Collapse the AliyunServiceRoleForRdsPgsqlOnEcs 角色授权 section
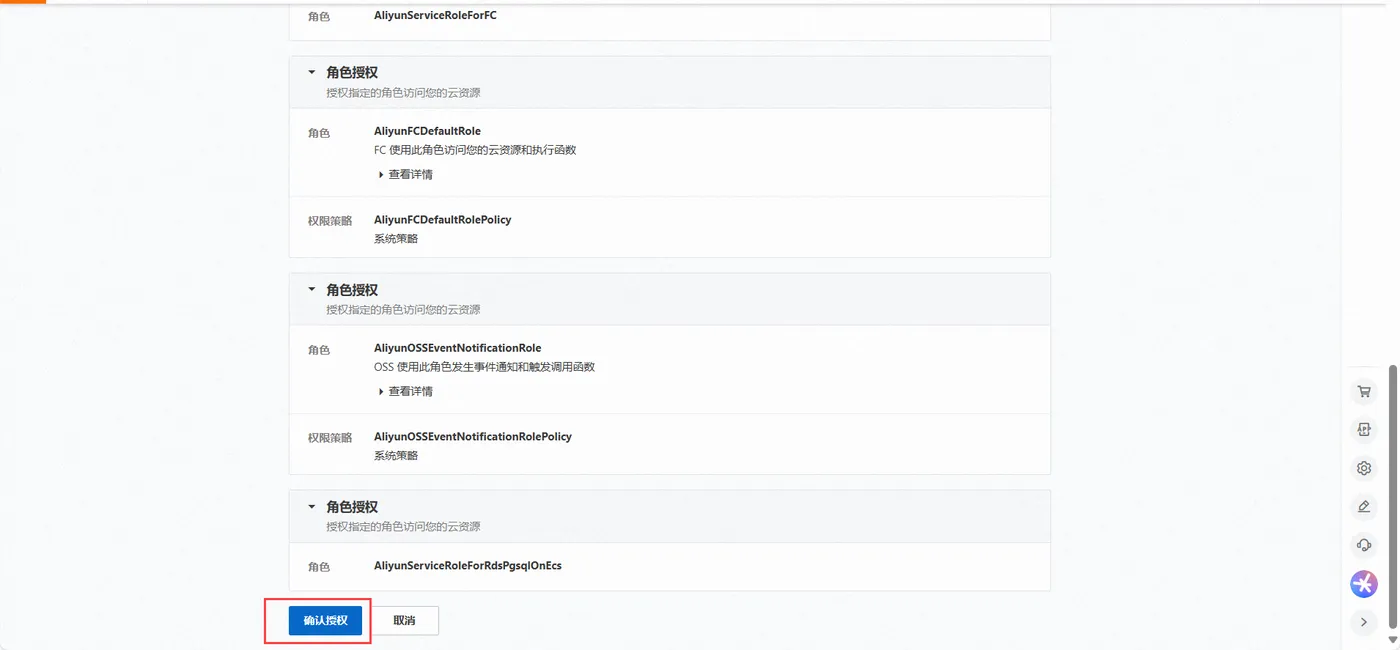This screenshot has width=1400, height=650. tap(312, 507)
